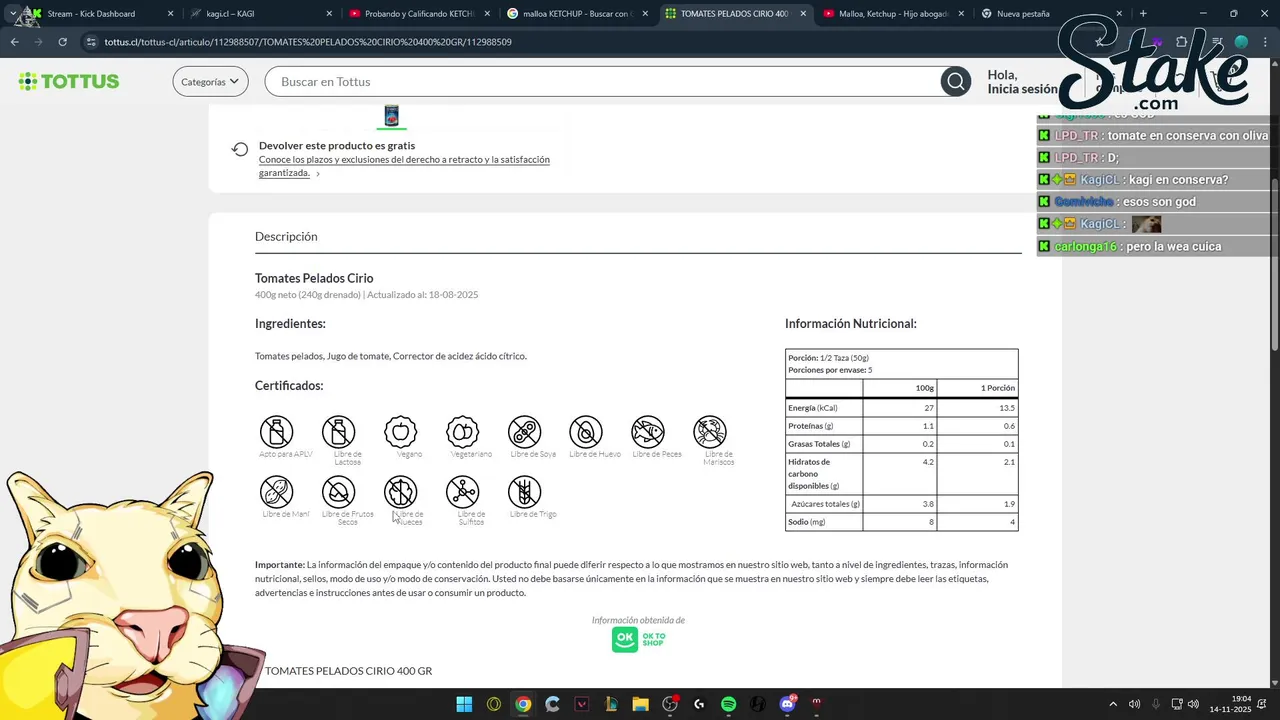
Task: Switch to kagi.cl – KAGI tab
Action: coord(260,14)
